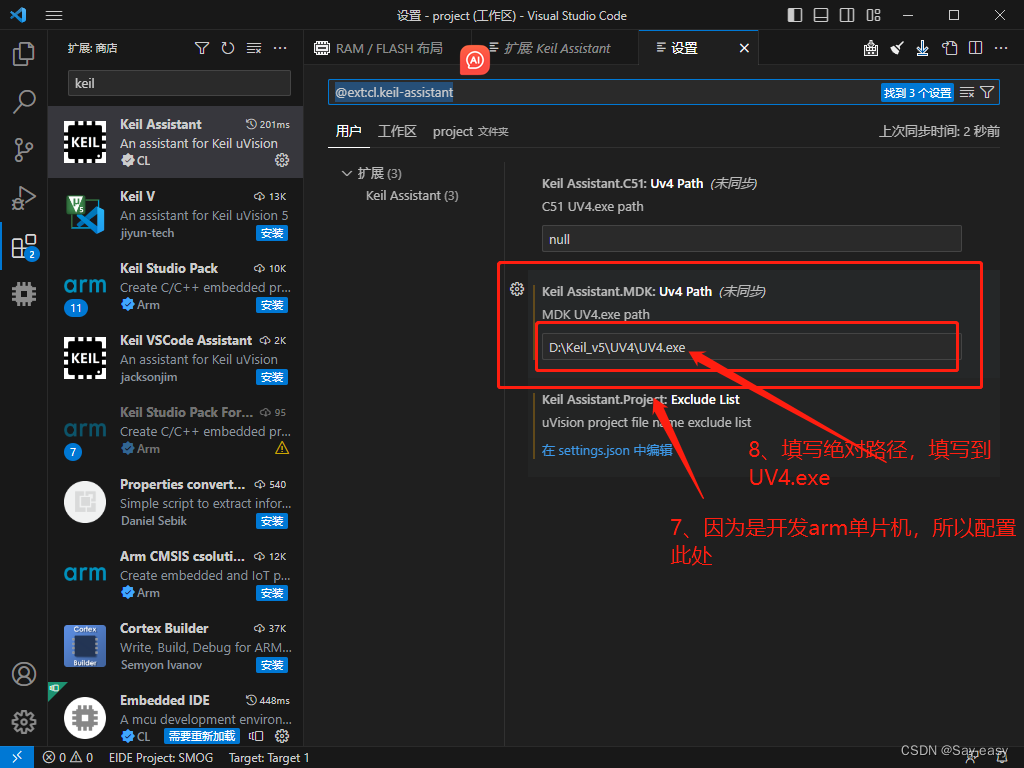Open the Accounts menu in activity bar

click(24, 674)
